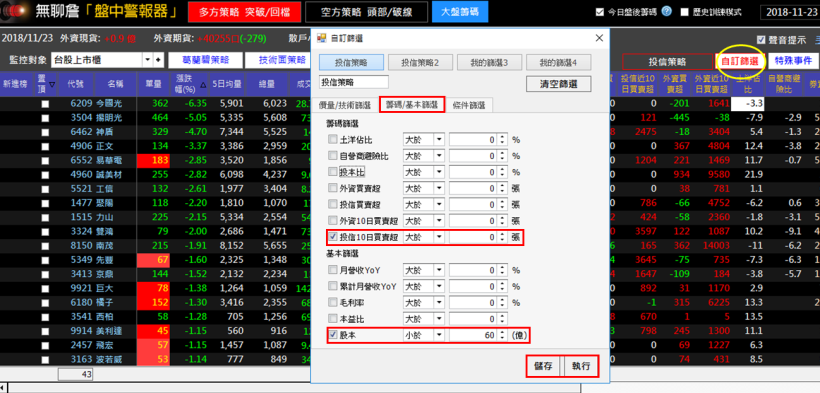
Task: Check the 毛利率 filter checkbox
Action: (x=333, y=302)
